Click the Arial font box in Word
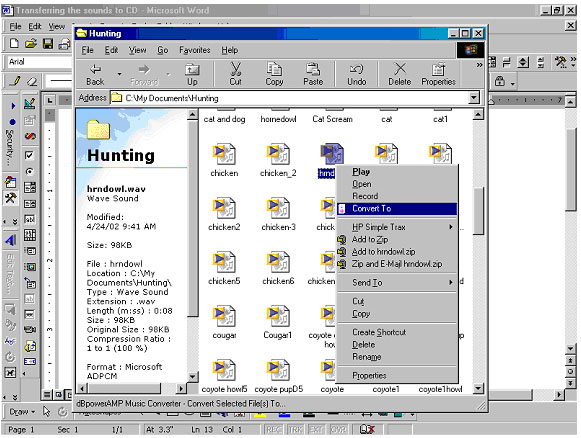This screenshot has width=581, height=438. 39,62
